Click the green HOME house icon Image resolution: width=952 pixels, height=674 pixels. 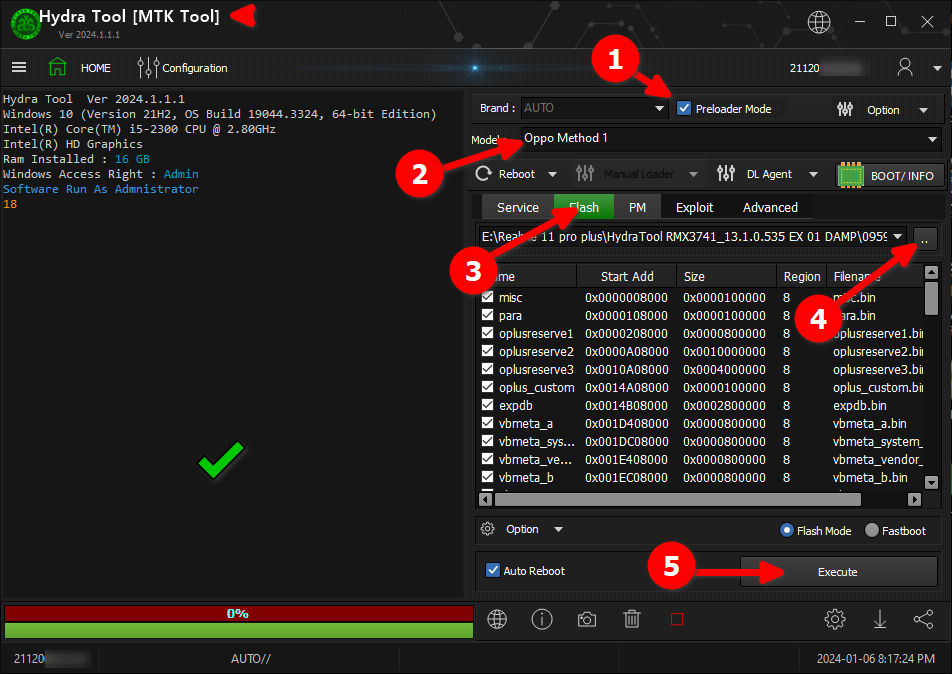(x=57, y=67)
